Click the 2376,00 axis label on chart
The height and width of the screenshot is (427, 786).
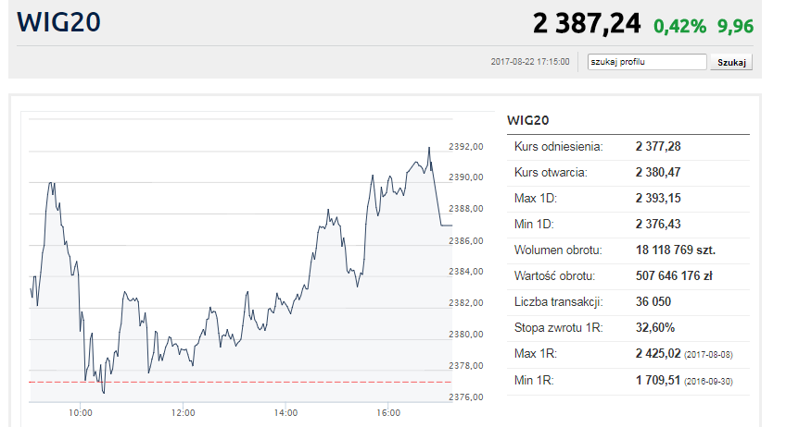[x=466, y=397]
